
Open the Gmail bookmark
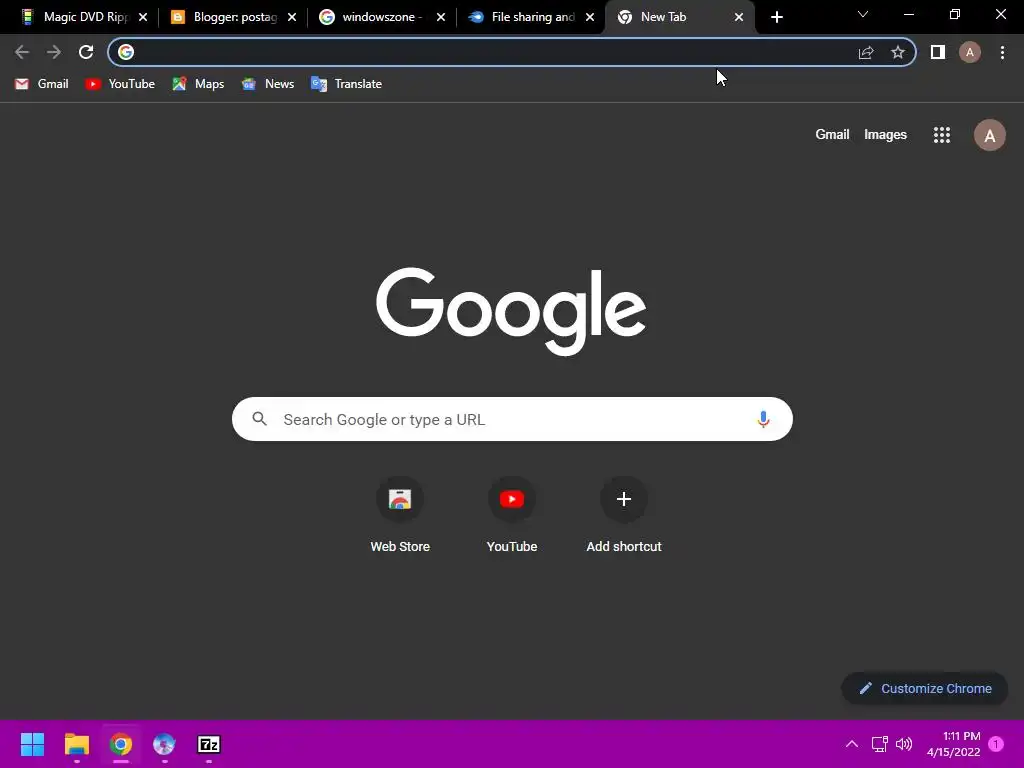[x=42, y=84]
